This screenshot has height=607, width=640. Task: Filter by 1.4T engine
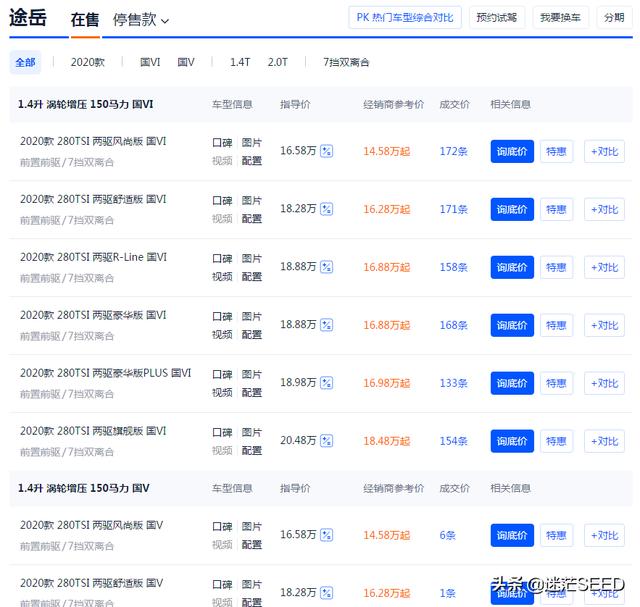click(240, 62)
